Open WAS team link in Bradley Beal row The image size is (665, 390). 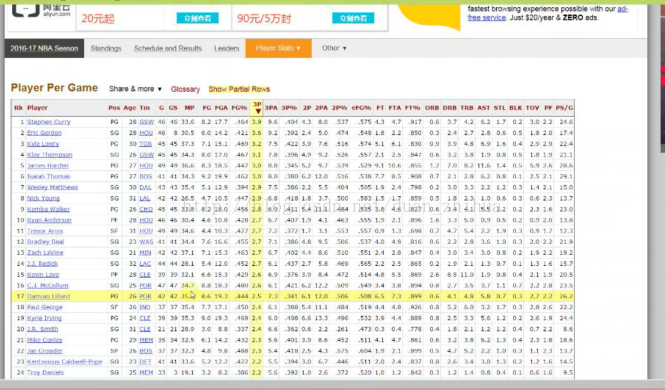[x=146, y=242]
